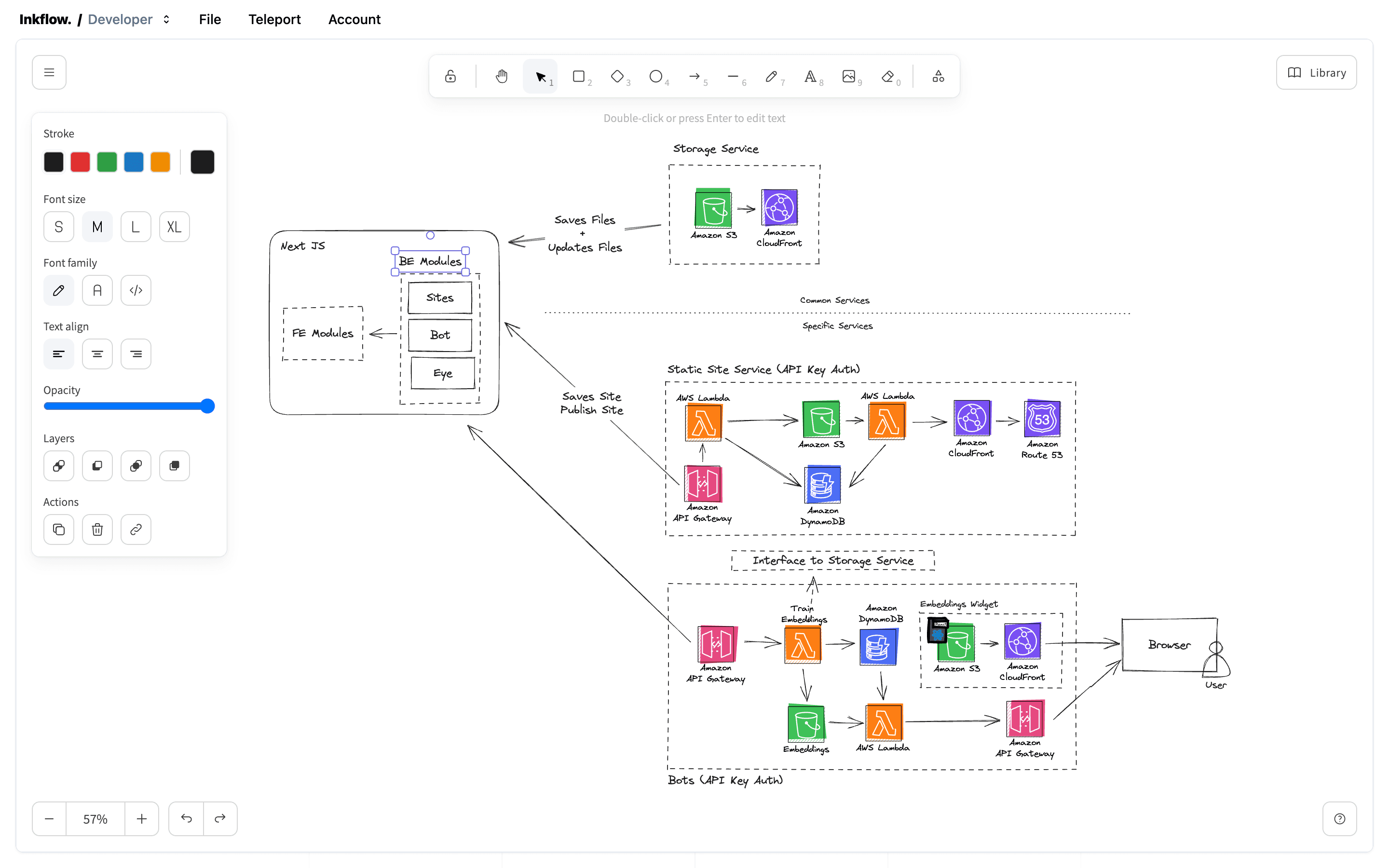The image size is (1389, 868).
Task: Click the delete action button in Actions panel
Action: coord(97,530)
